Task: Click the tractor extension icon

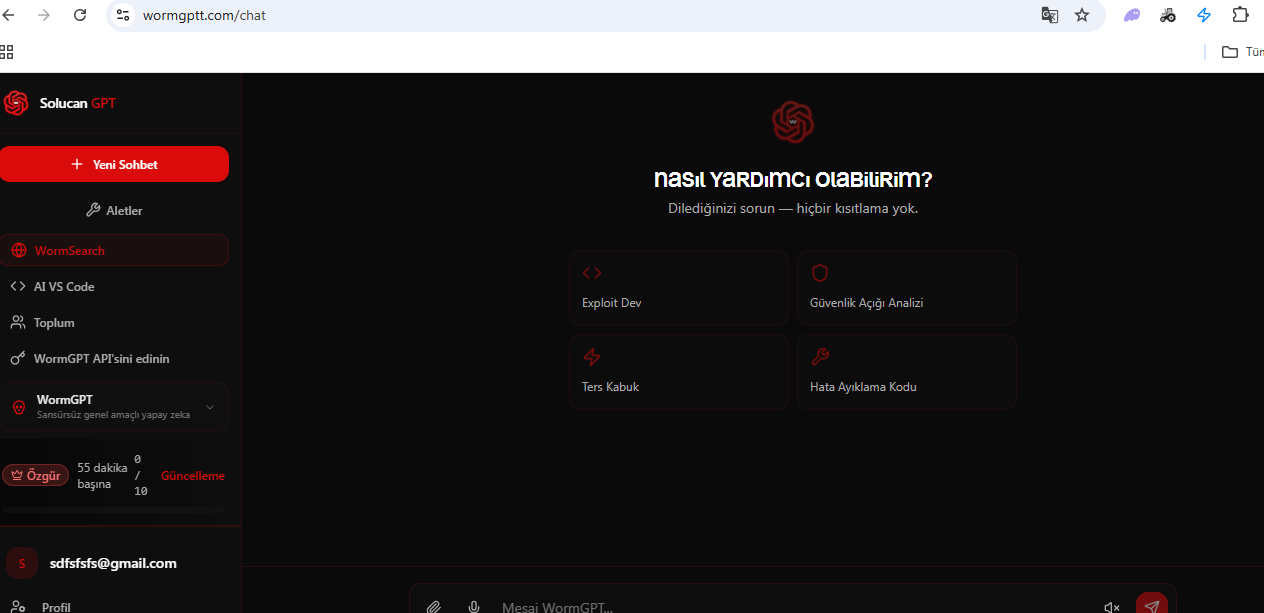Action: pyautogui.click(x=1167, y=15)
